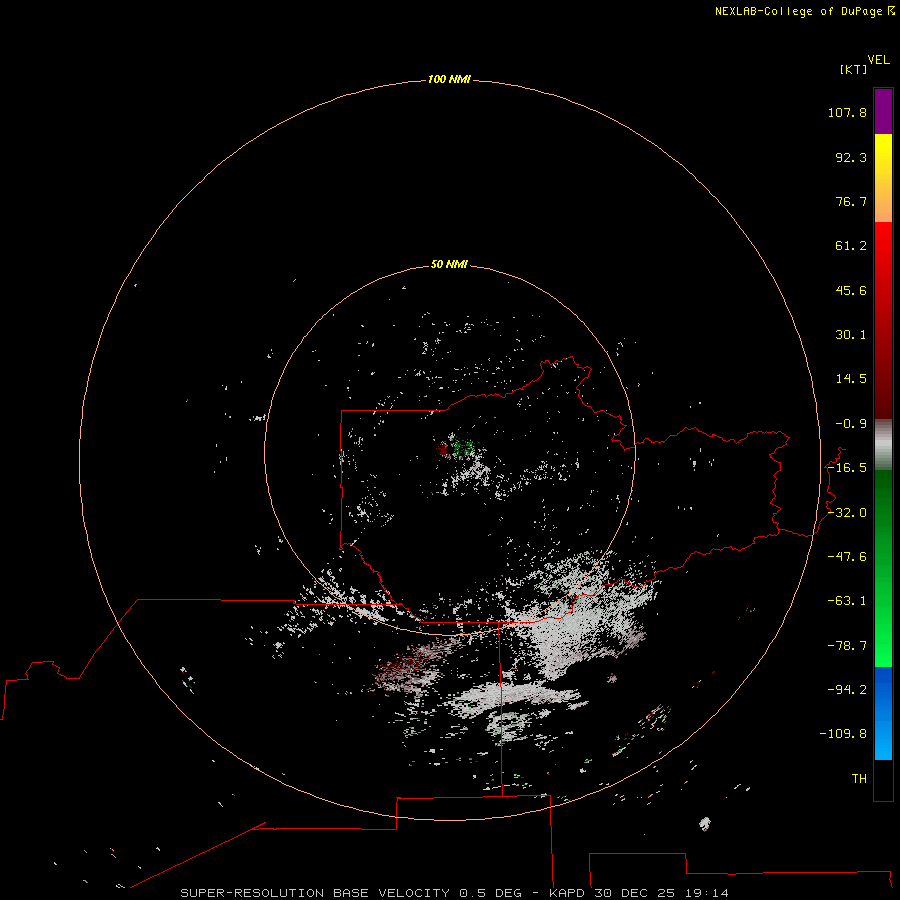The image size is (900, 900).
Task: Click the 100 NMI range ring label
Action: [449, 79]
